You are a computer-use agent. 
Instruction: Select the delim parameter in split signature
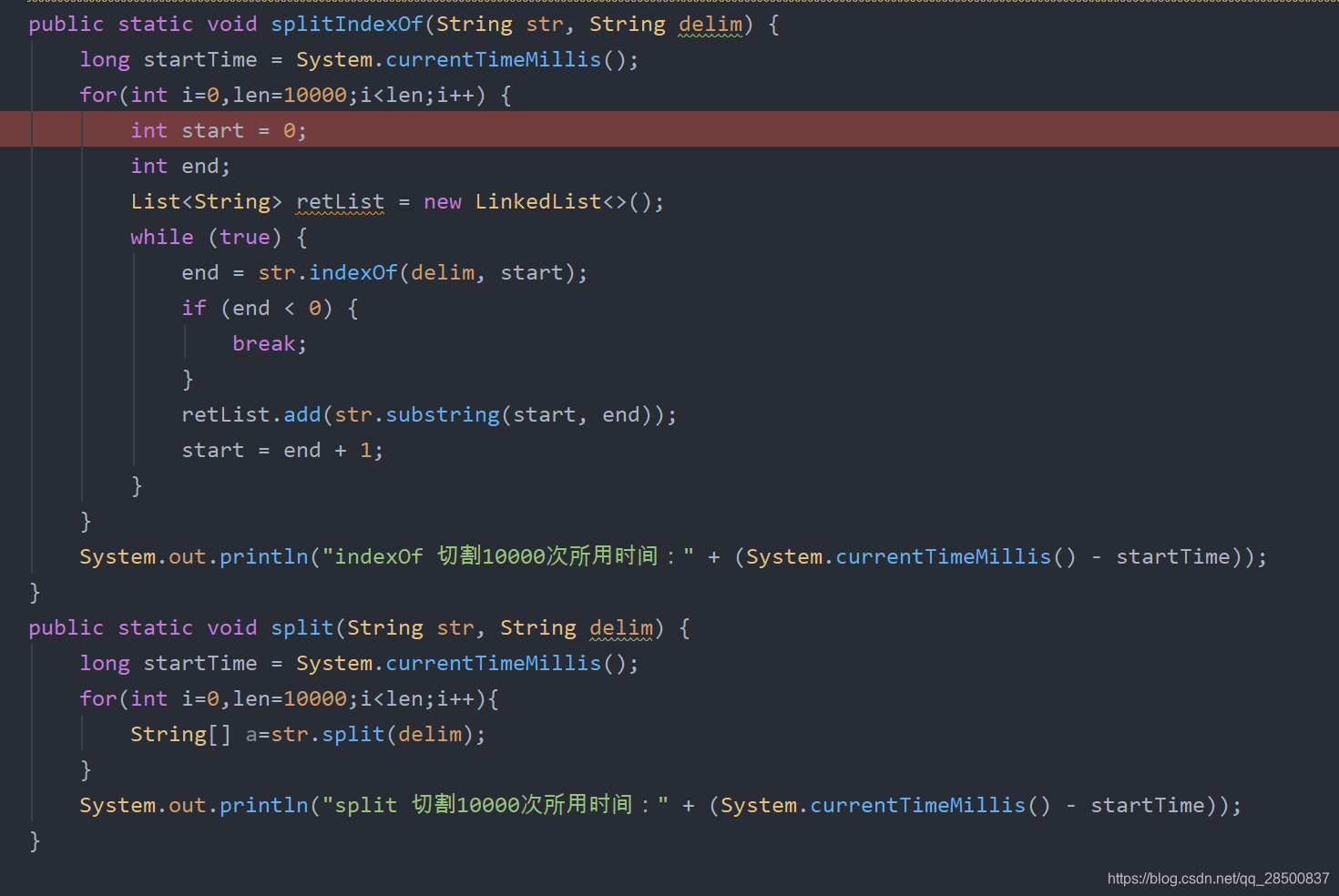click(621, 628)
